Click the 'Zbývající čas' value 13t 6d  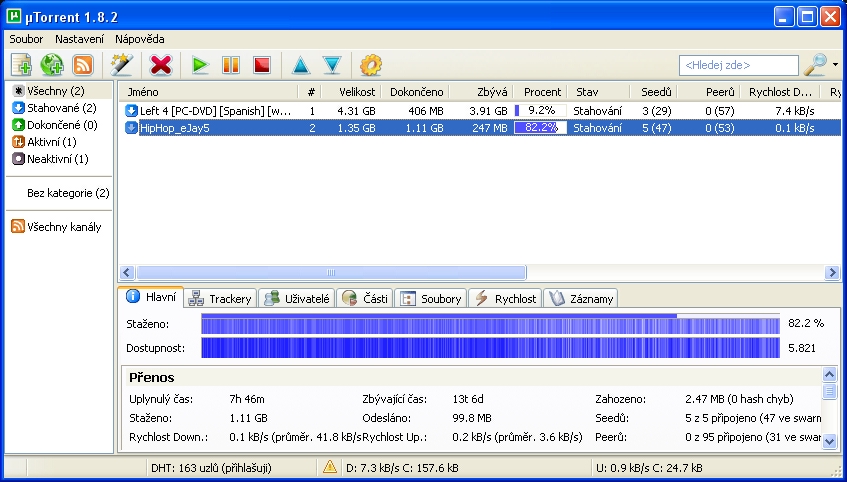(x=468, y=400)
